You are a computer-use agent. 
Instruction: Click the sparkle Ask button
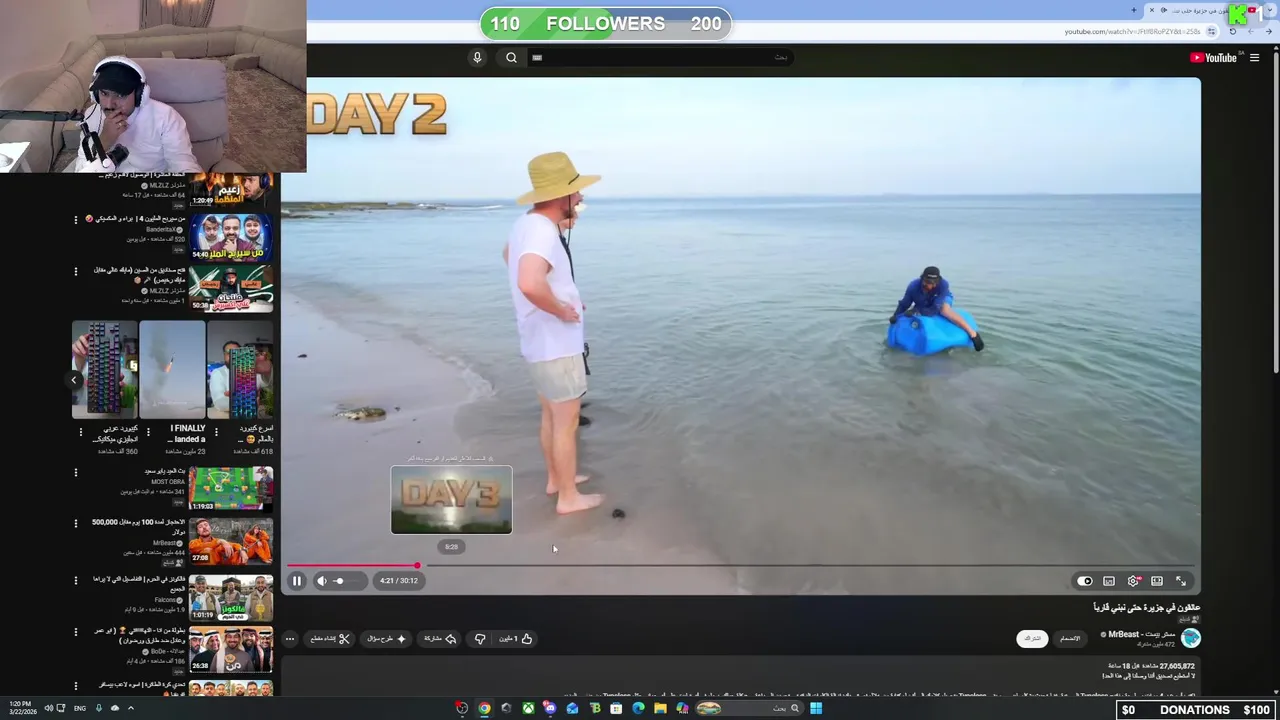click(x=387, y=639)
